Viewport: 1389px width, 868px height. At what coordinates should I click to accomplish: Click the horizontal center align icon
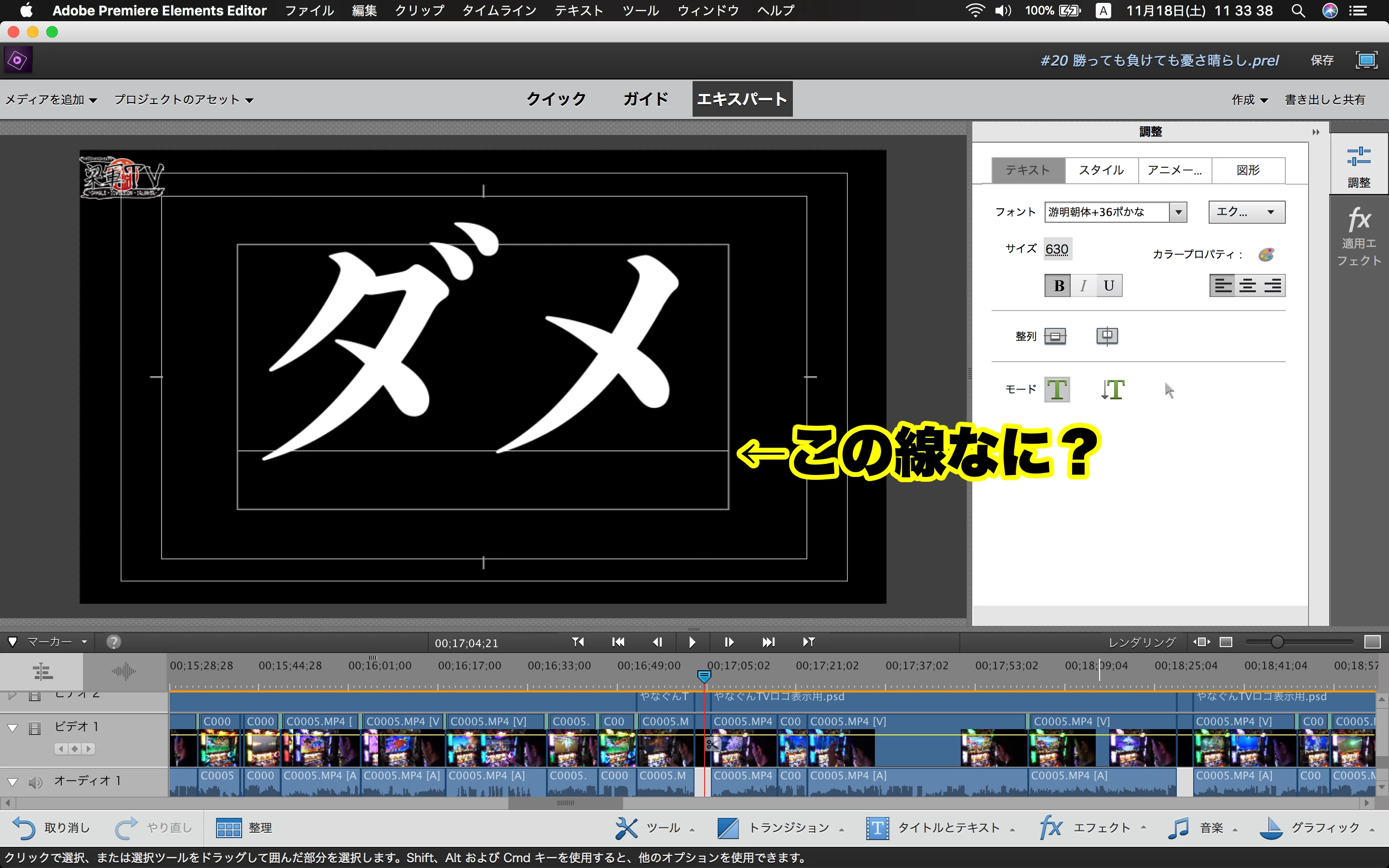coord(1106,337)
